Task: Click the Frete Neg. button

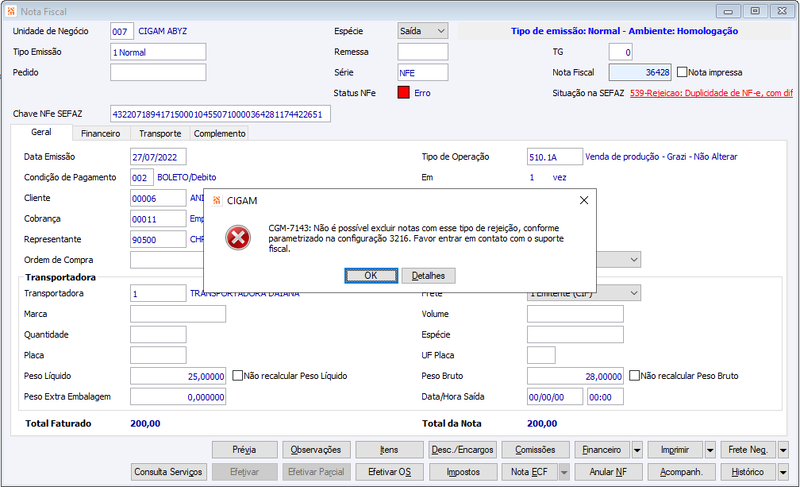Action: 748,450
